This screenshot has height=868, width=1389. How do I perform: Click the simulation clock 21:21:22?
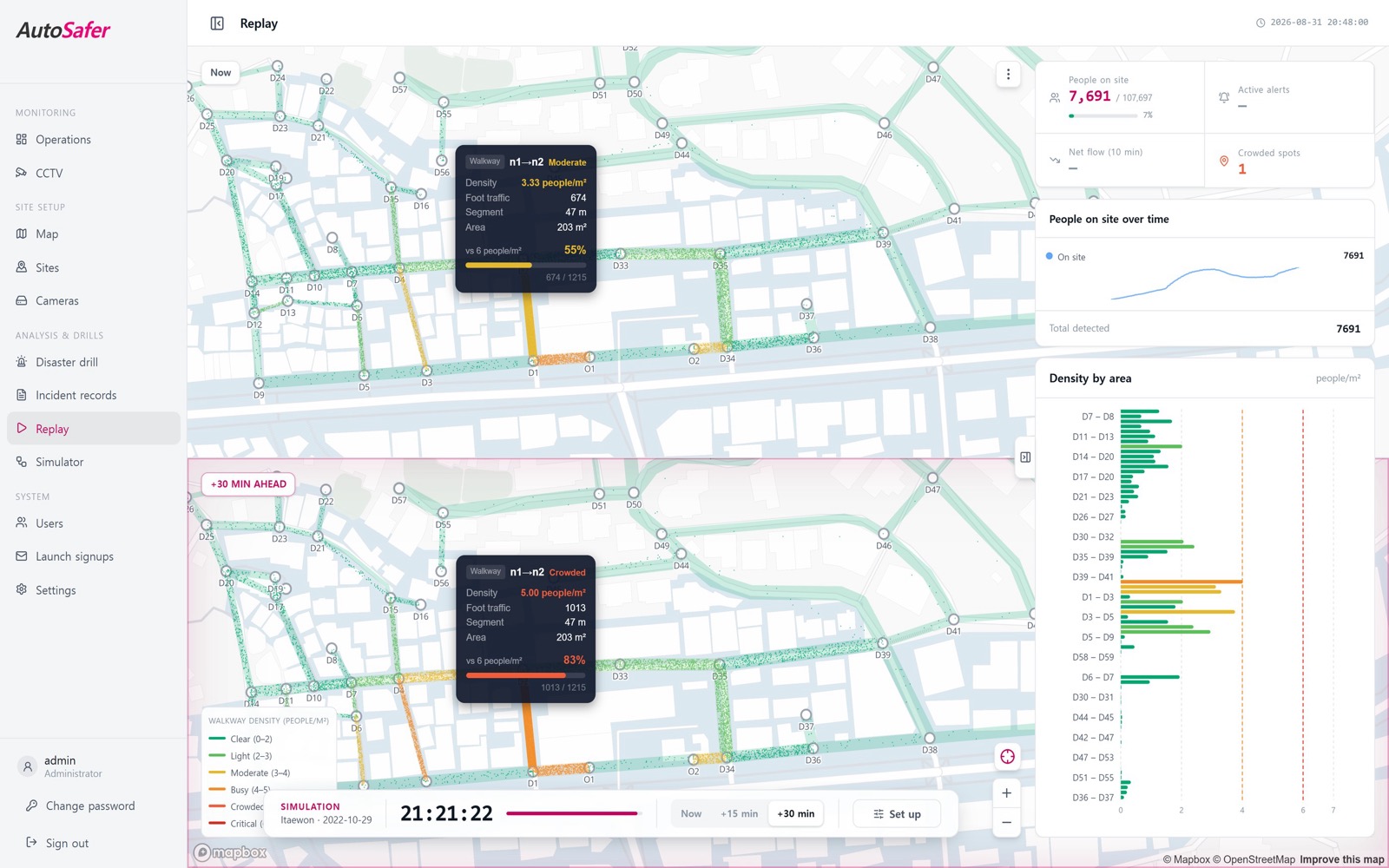pos(446,814)
